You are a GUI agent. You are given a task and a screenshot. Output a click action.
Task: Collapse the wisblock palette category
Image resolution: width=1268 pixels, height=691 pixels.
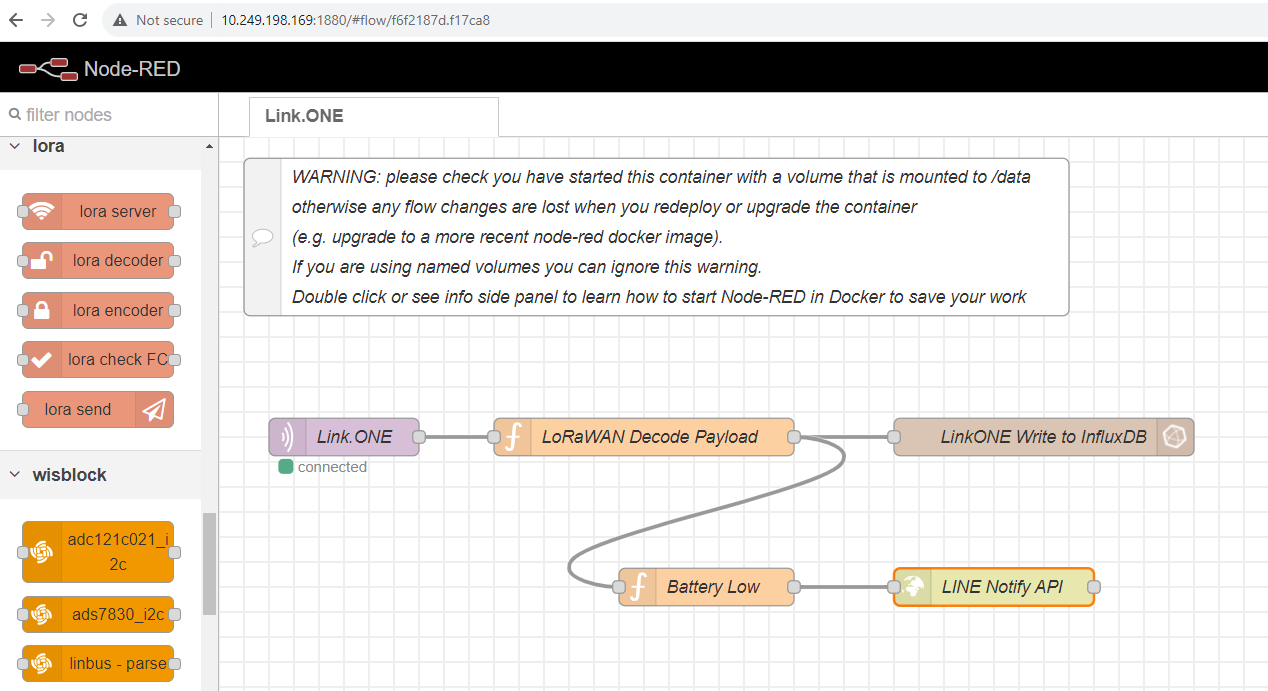[x=15, y=475]
